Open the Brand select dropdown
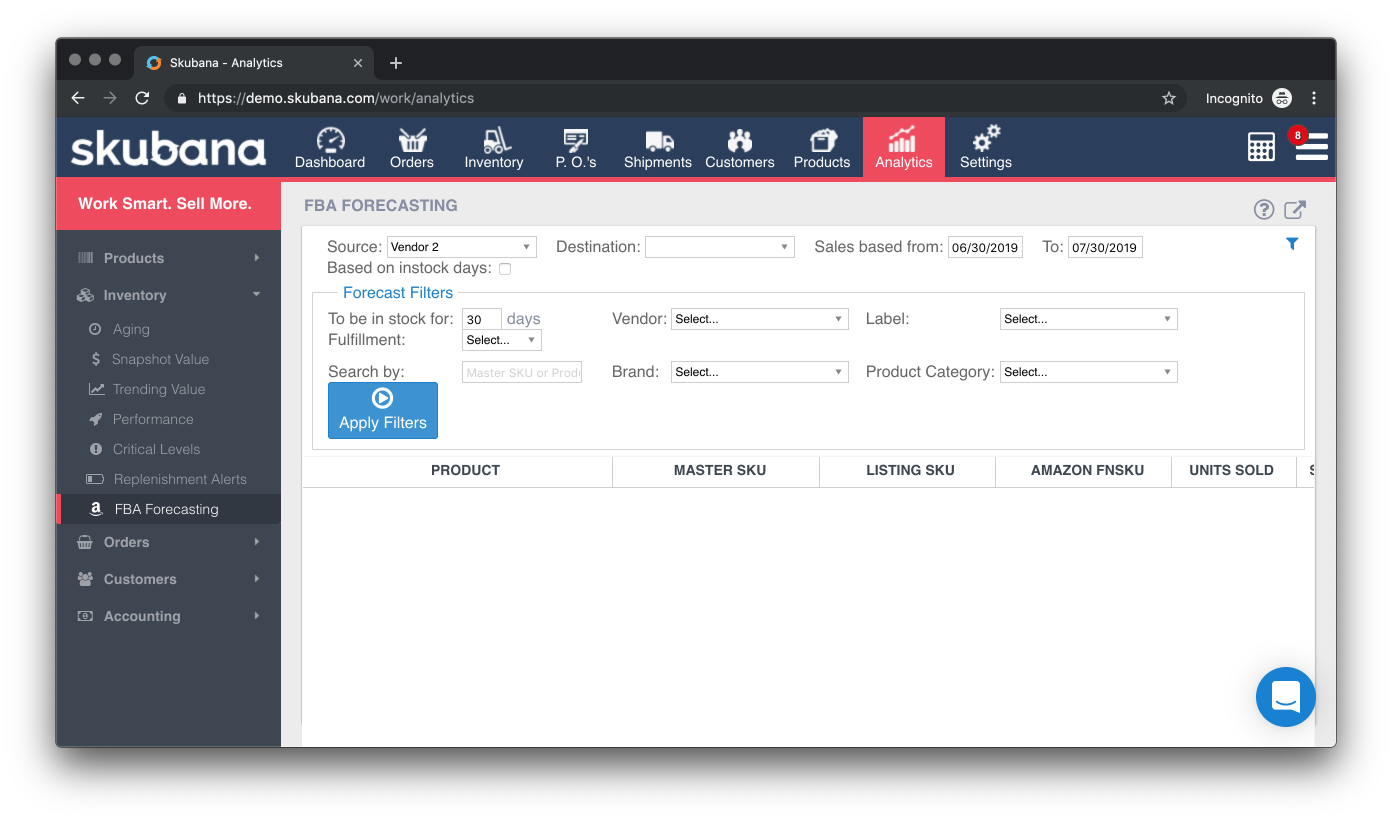Viewport: 1392px width, 821px height. pos(760,372)
